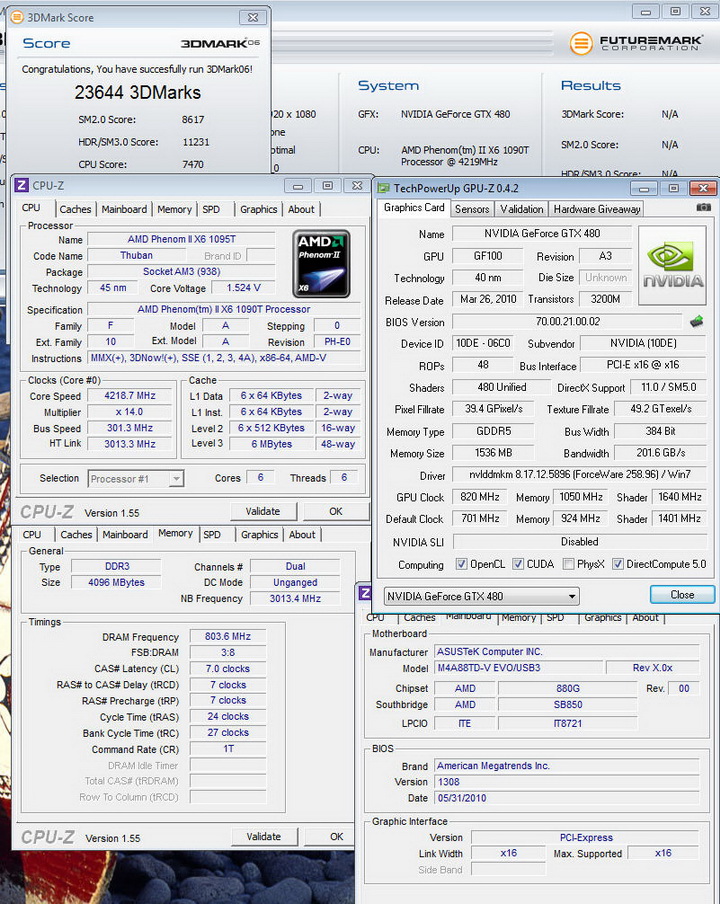
Task: Toggle the OpenCL checkbox
Action: (x=461, y=564)
